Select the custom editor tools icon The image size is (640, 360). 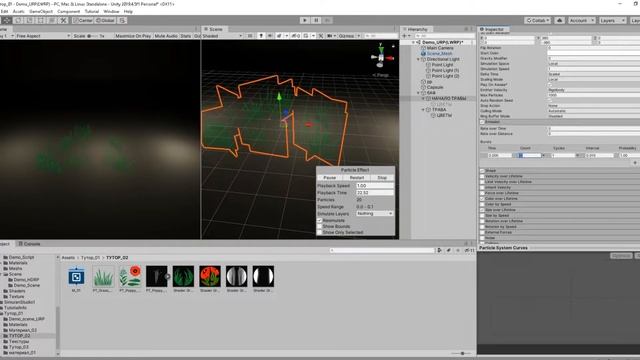click(63, 20)
